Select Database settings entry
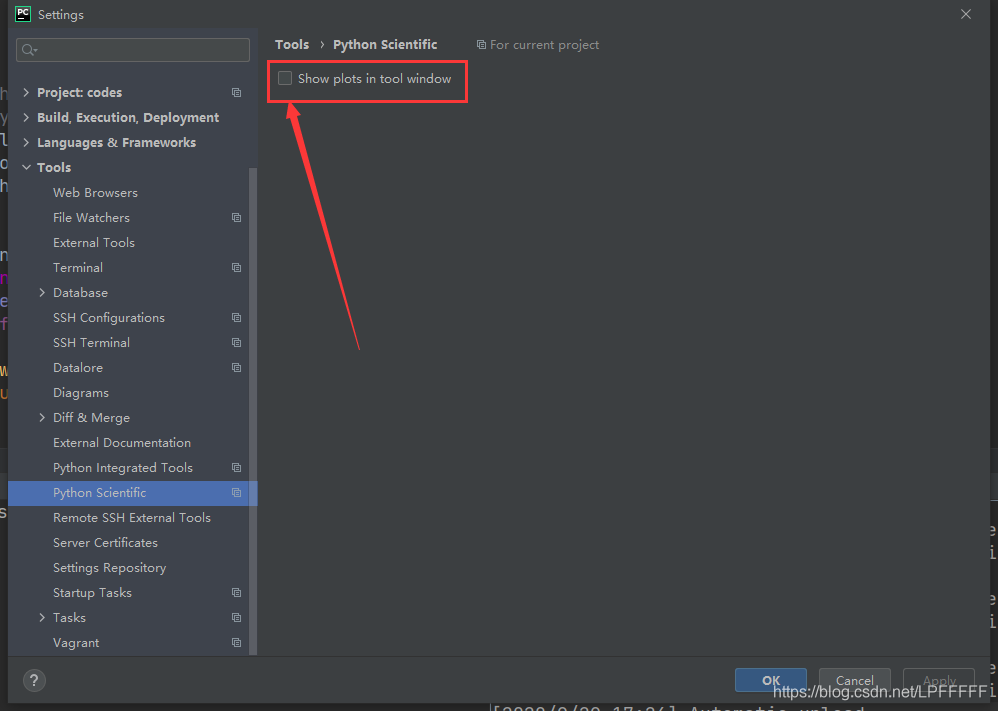Viewport: 998px width, 711px height. click(80, 293)
